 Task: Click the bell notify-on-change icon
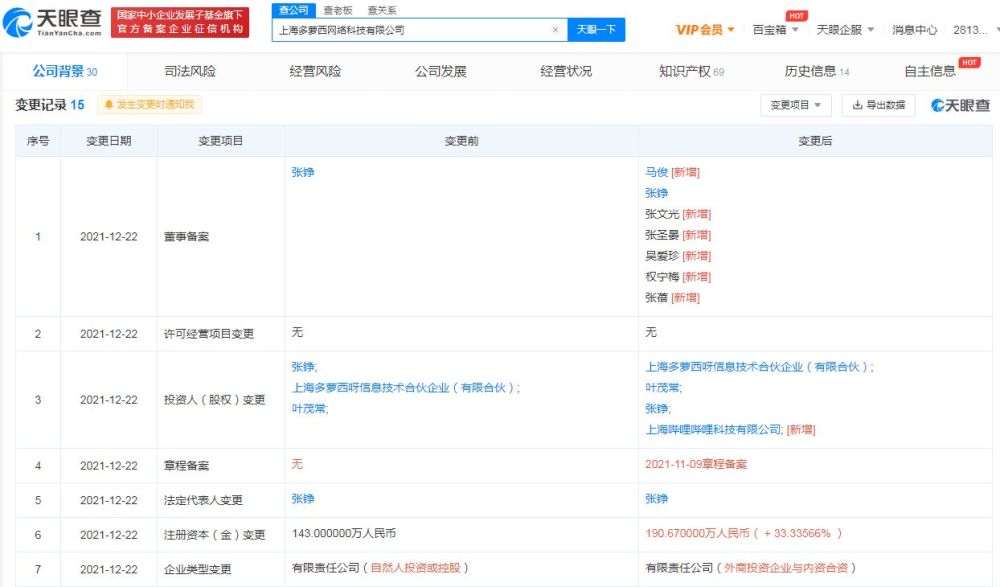[108, 104]
